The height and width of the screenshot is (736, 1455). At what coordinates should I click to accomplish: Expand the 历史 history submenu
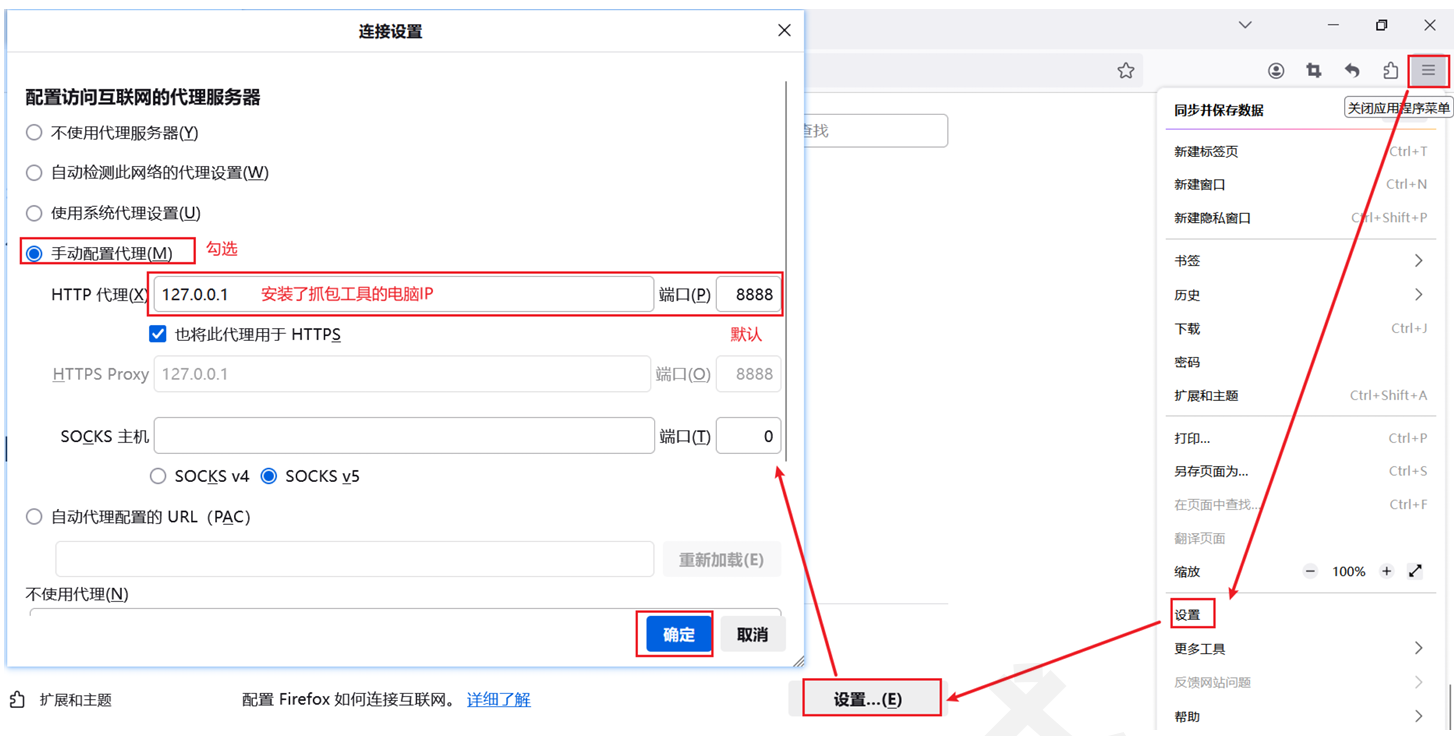[1300, 295]
